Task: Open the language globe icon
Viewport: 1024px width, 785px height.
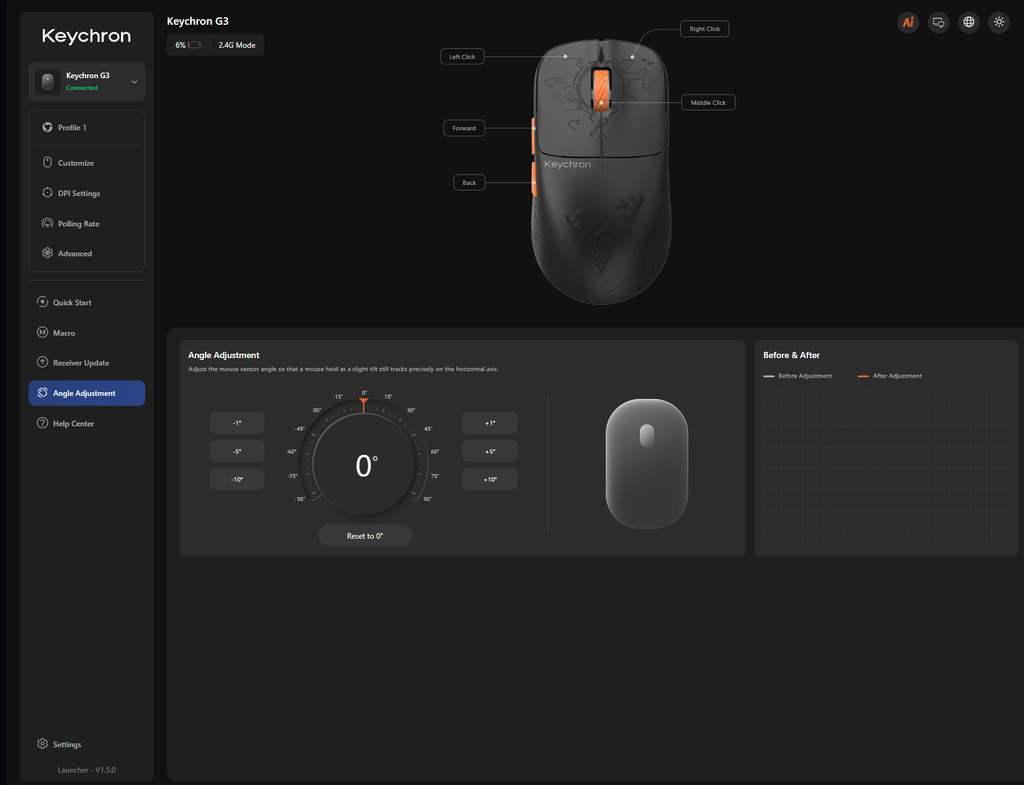Action: pyautogui.click(x=968, y=22)
